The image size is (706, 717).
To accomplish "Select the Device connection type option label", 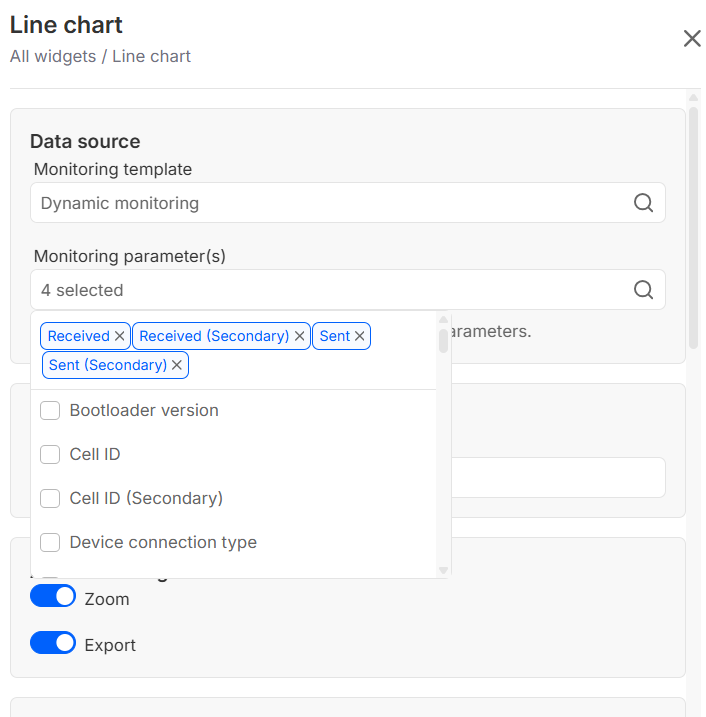I will click(163, 543).
